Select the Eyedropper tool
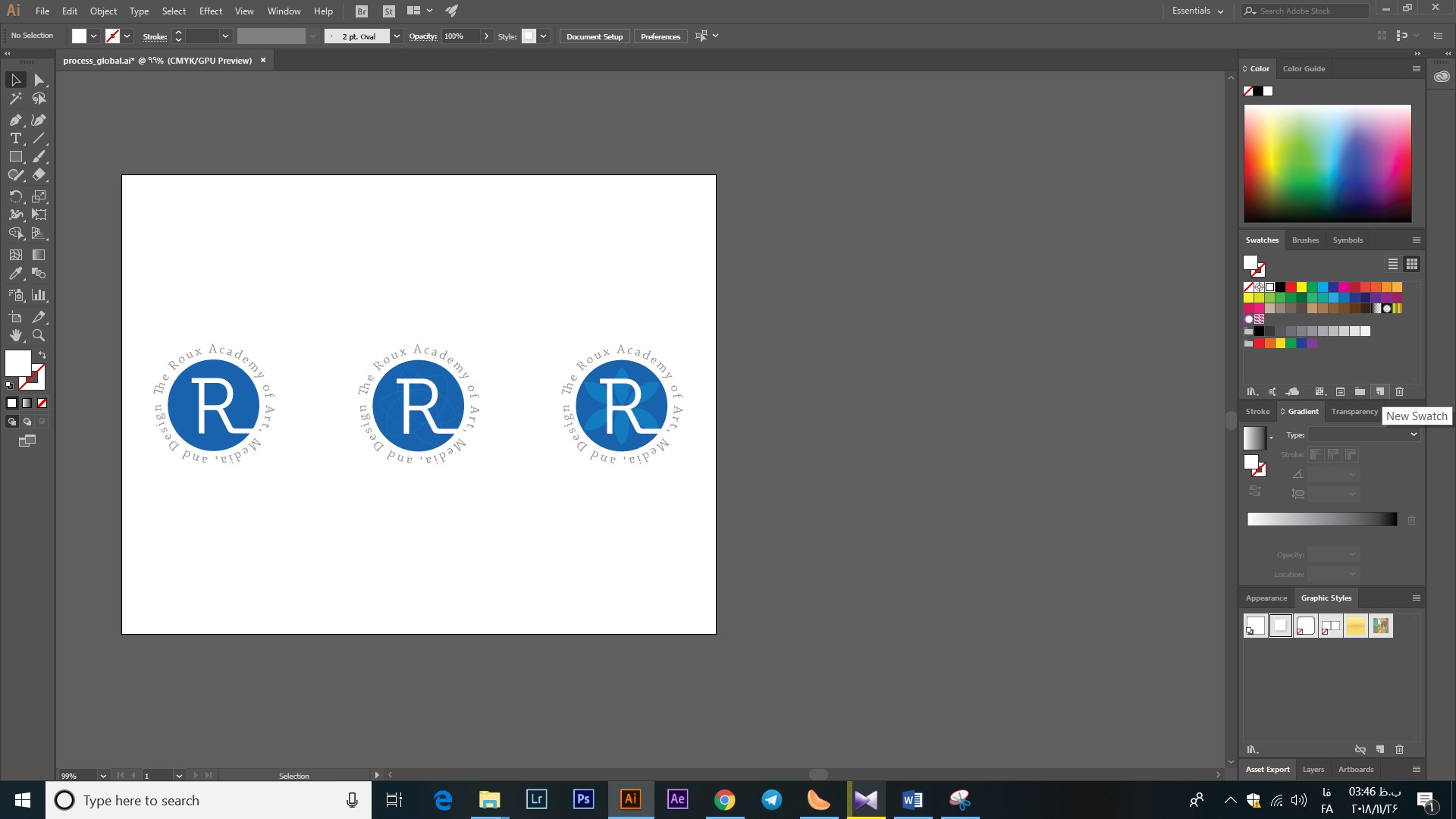1456x819 pixels. tap(16, 273)
